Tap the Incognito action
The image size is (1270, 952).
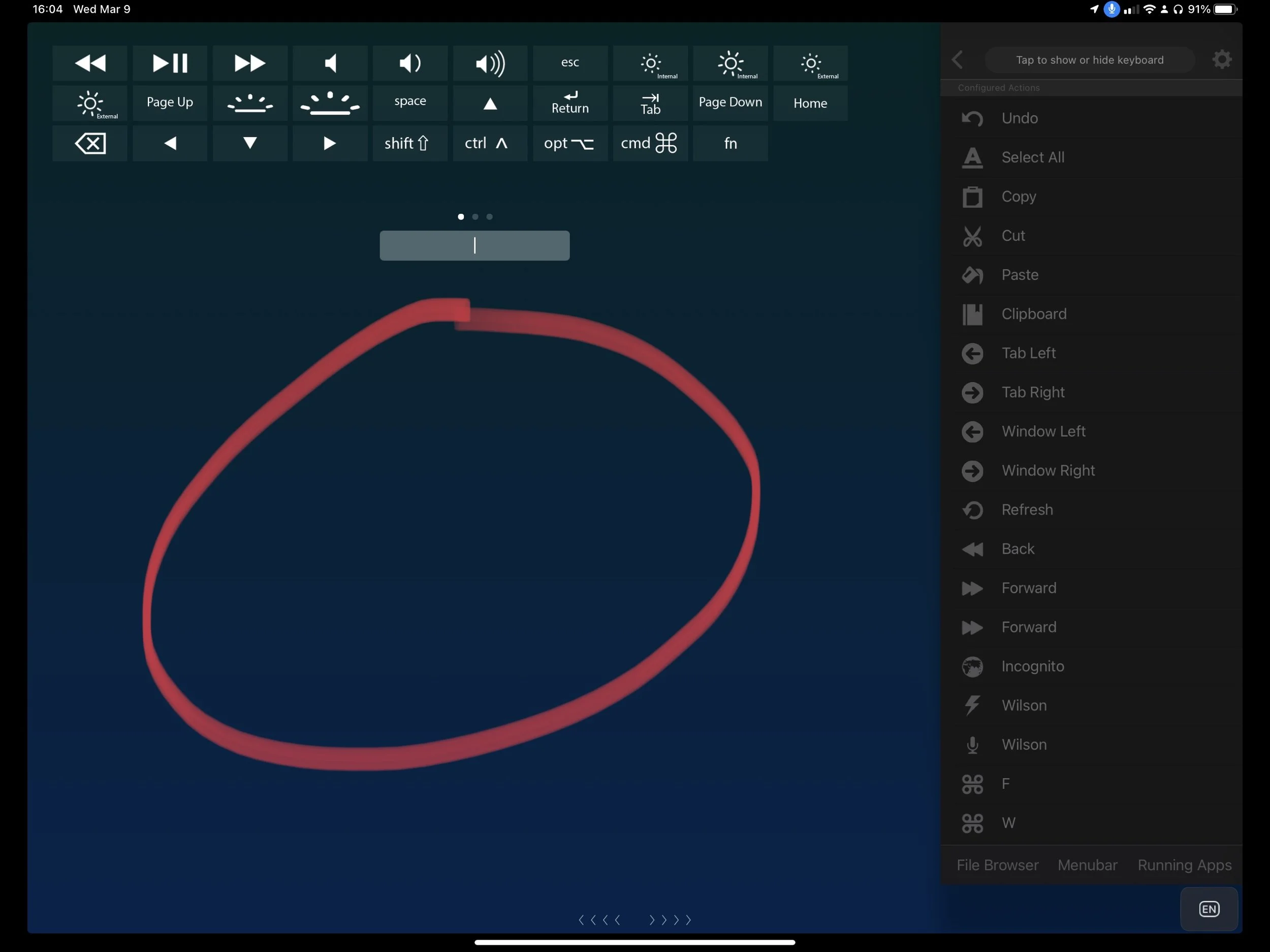tap(1032, 666)
